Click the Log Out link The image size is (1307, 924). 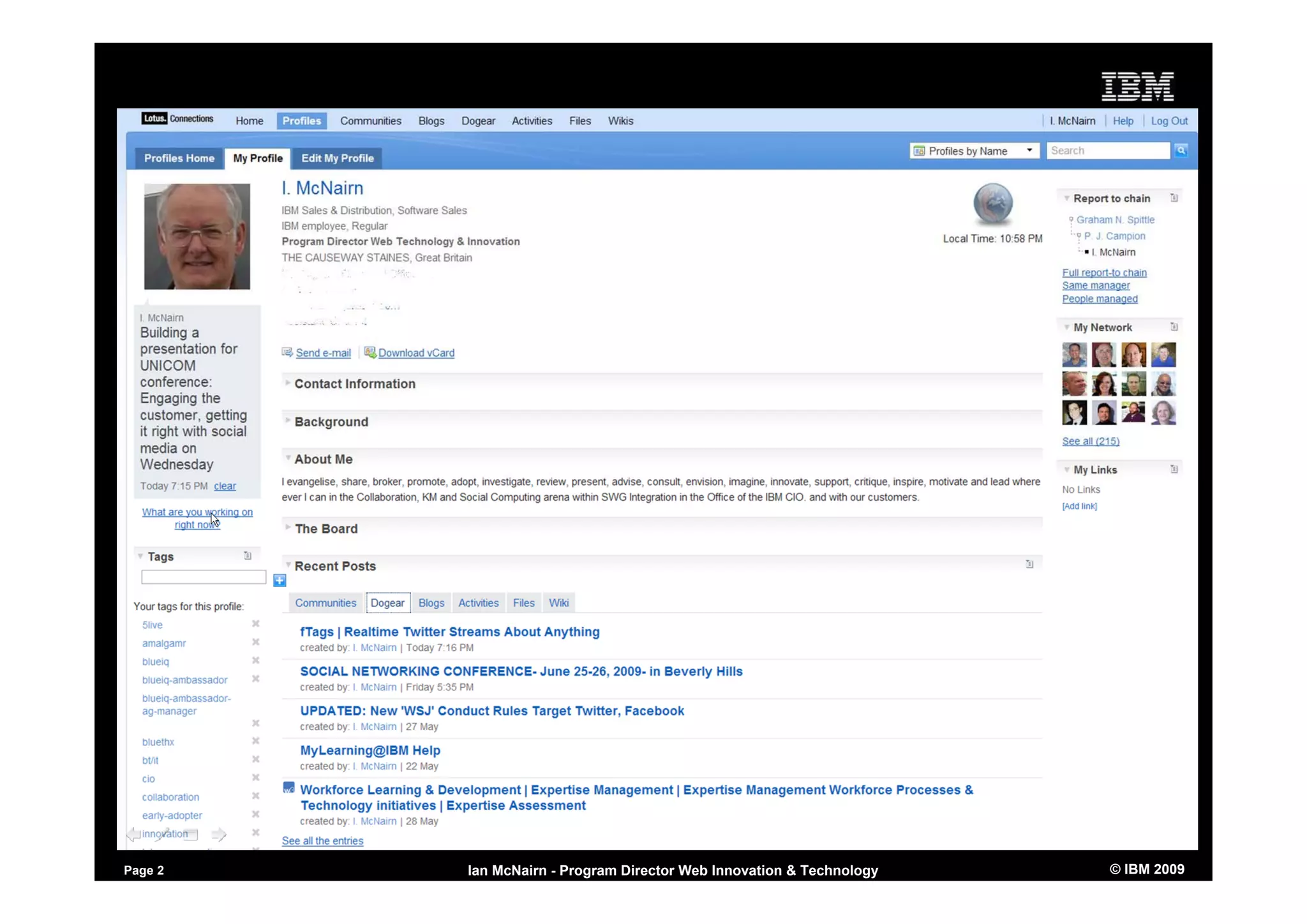click(1169, 121)
